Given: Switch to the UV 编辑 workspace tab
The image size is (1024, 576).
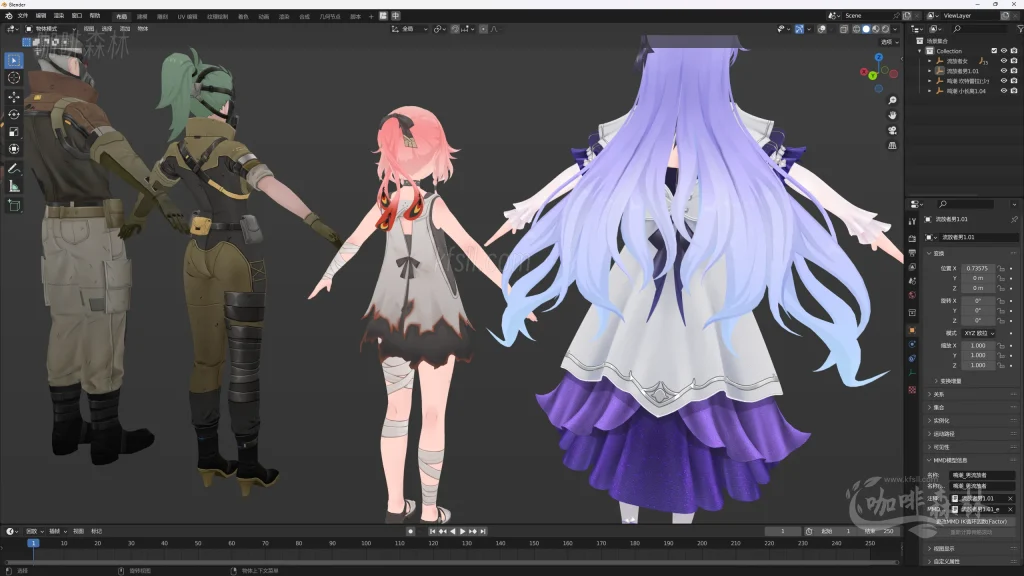Looking at the screenshot, I should tap(187, 16).
